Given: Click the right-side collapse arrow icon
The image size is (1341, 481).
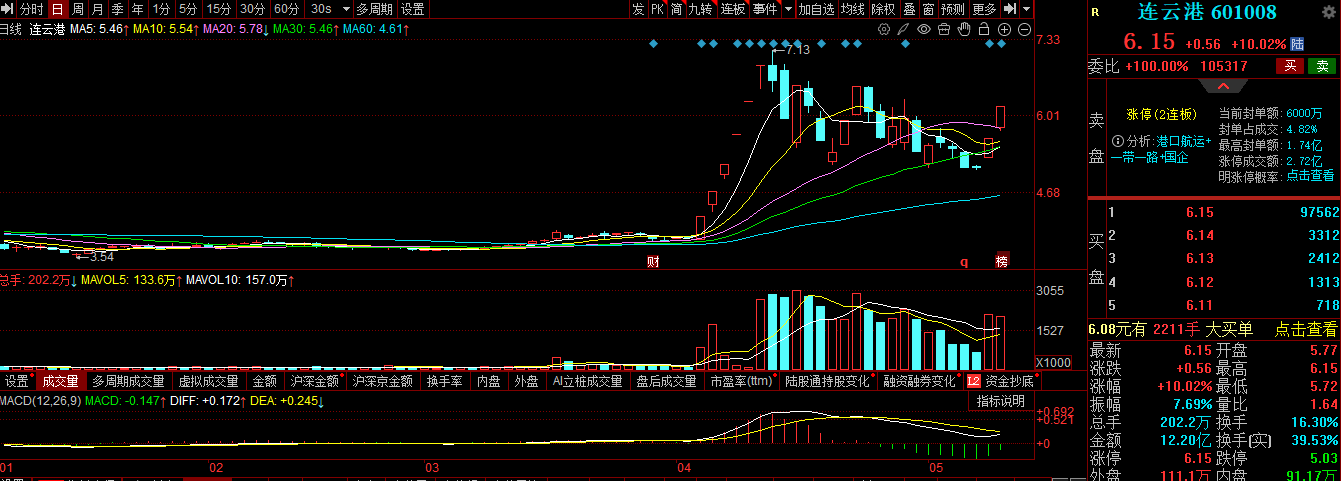Looking at the screenshot, I should [x=1010, y=9].
